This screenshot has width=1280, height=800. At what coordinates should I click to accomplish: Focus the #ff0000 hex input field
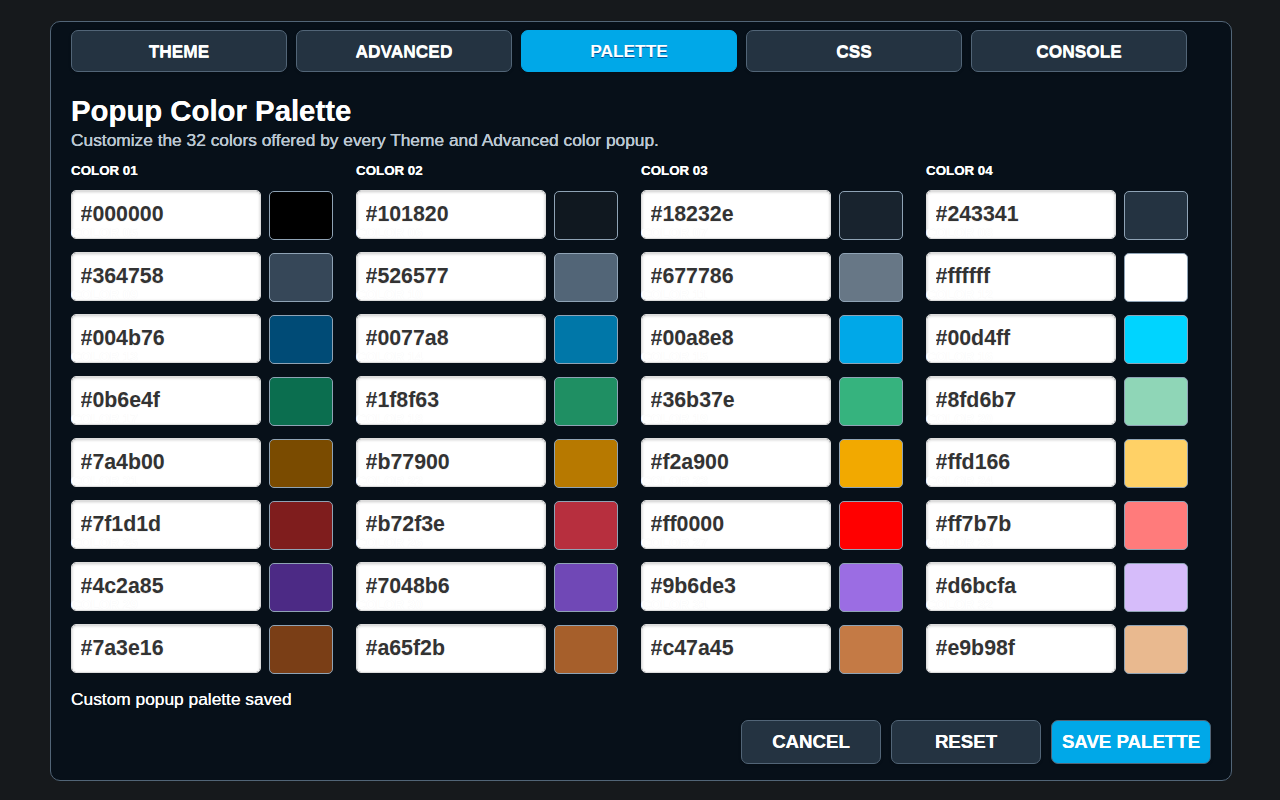(x=736, y=525)
